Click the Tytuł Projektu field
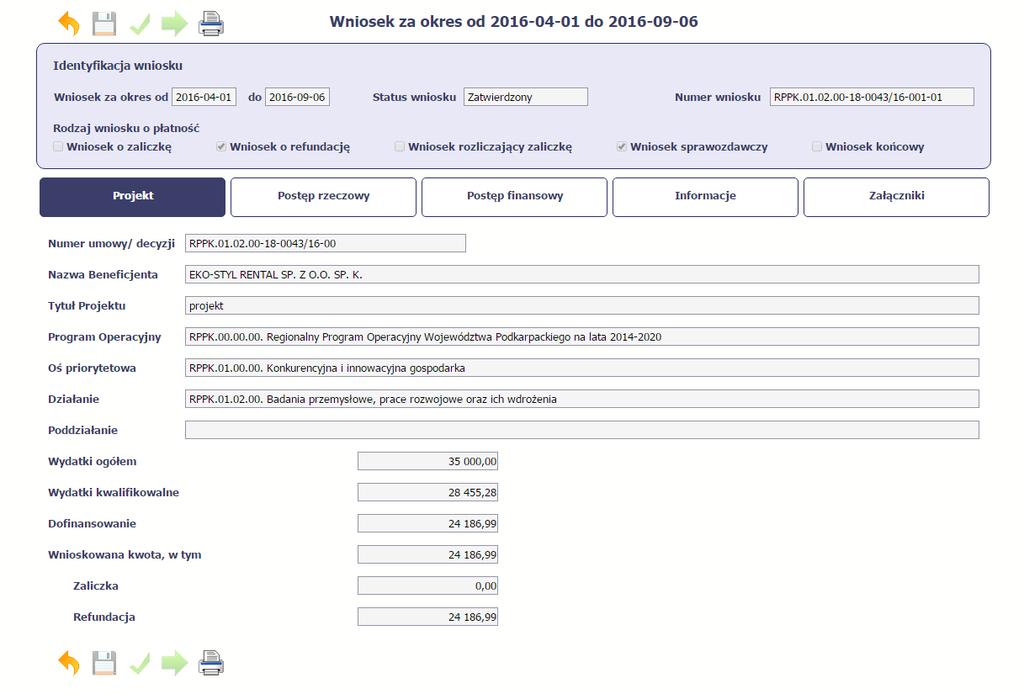 click(582, 306)
